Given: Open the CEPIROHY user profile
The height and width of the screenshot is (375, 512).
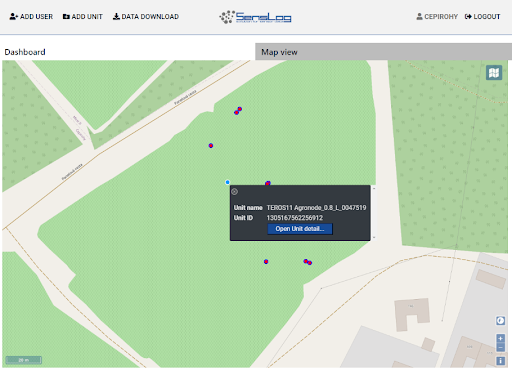Looking at the screenshot, I should (437, 16).
